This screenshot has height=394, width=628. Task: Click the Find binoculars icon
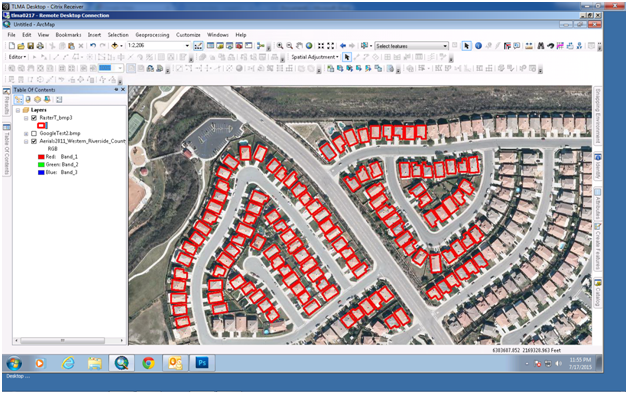[x=541, y=46]
